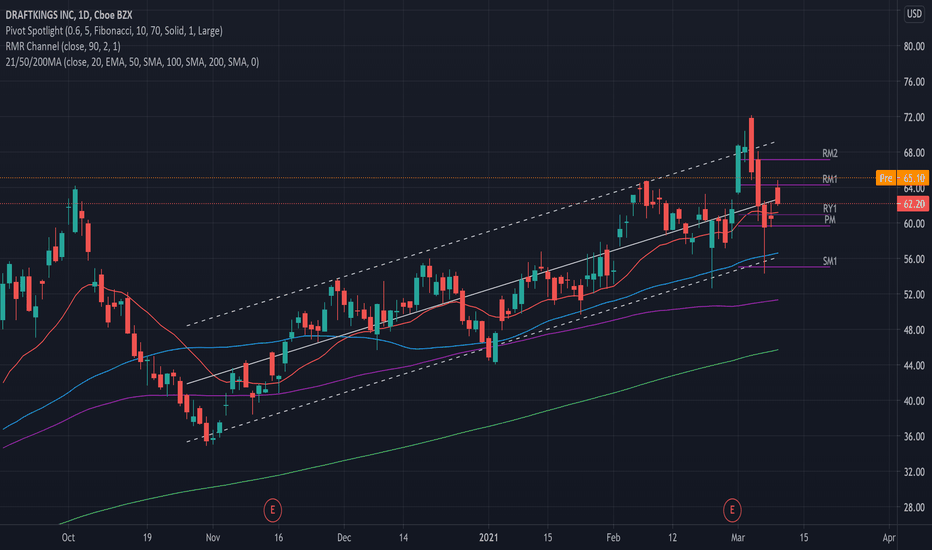Click the SM1 pivot level label
Image resolution: width=932 pixels, height=550 pixels.
tap(830, 261)
